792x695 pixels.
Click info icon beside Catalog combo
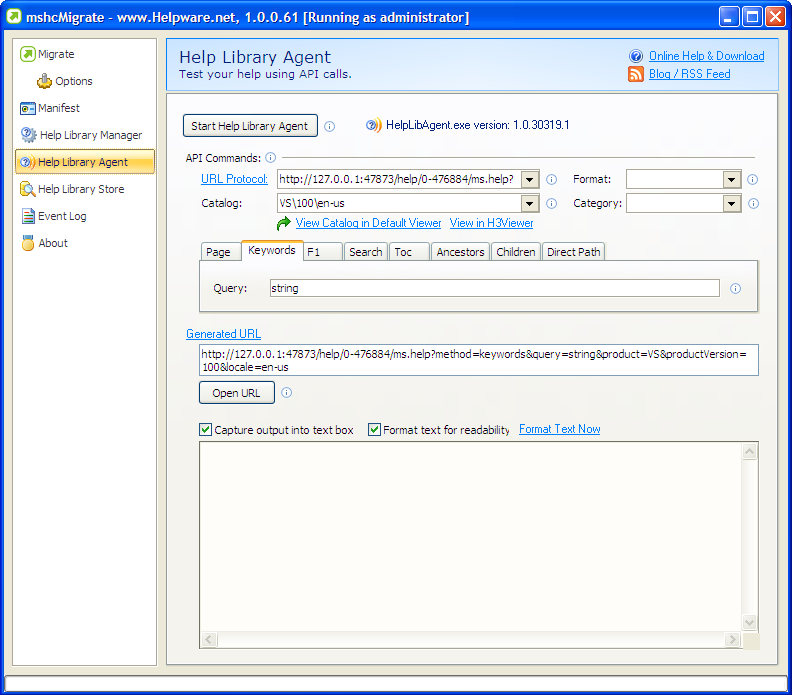(x=552, y=203)
